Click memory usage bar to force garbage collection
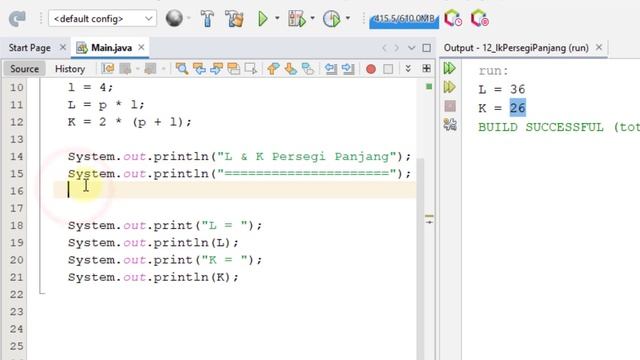The image size is (640, 360). pos(404,20)
